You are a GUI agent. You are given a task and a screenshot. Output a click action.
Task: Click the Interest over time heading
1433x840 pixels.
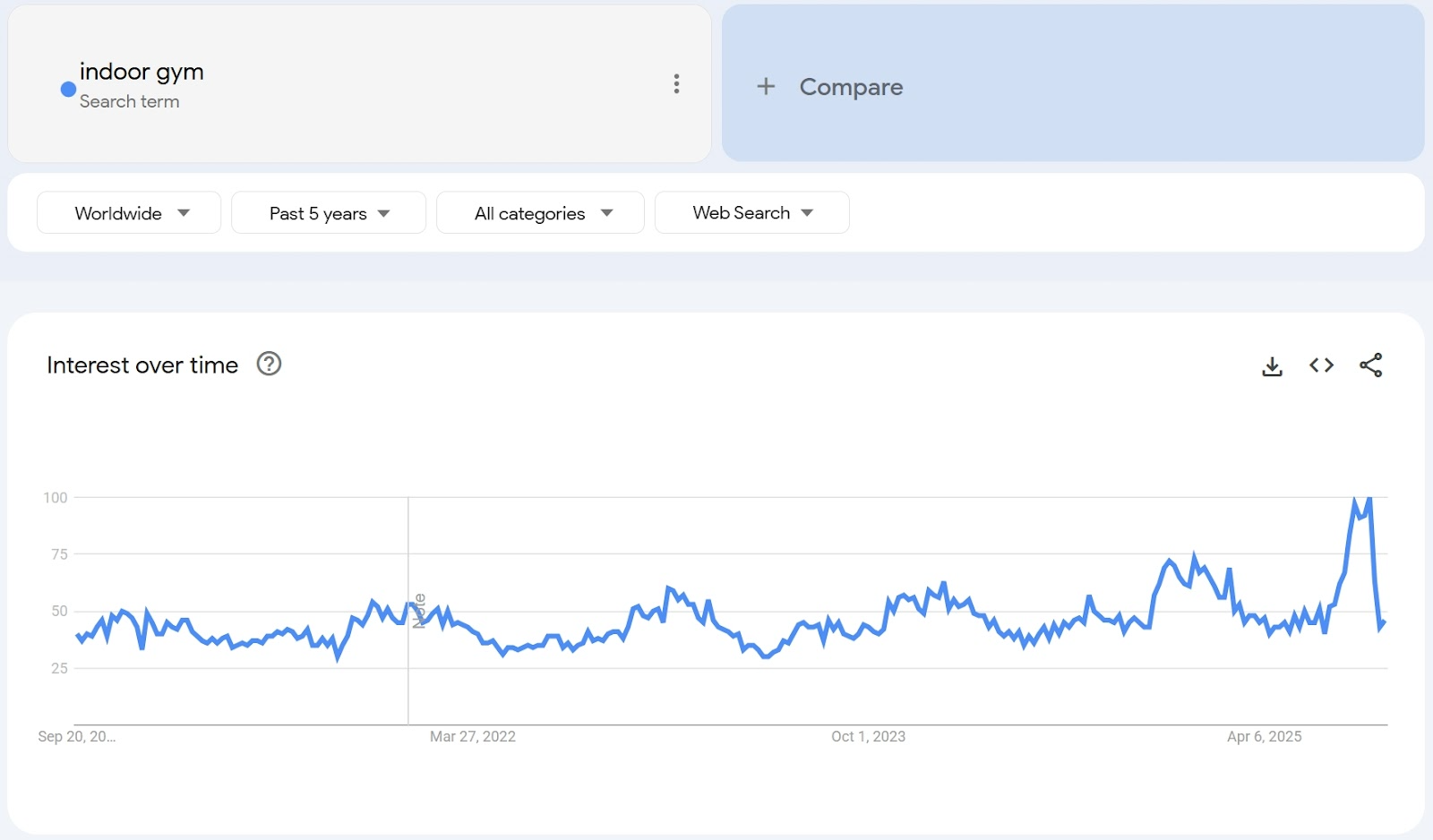tap(142, 365)
